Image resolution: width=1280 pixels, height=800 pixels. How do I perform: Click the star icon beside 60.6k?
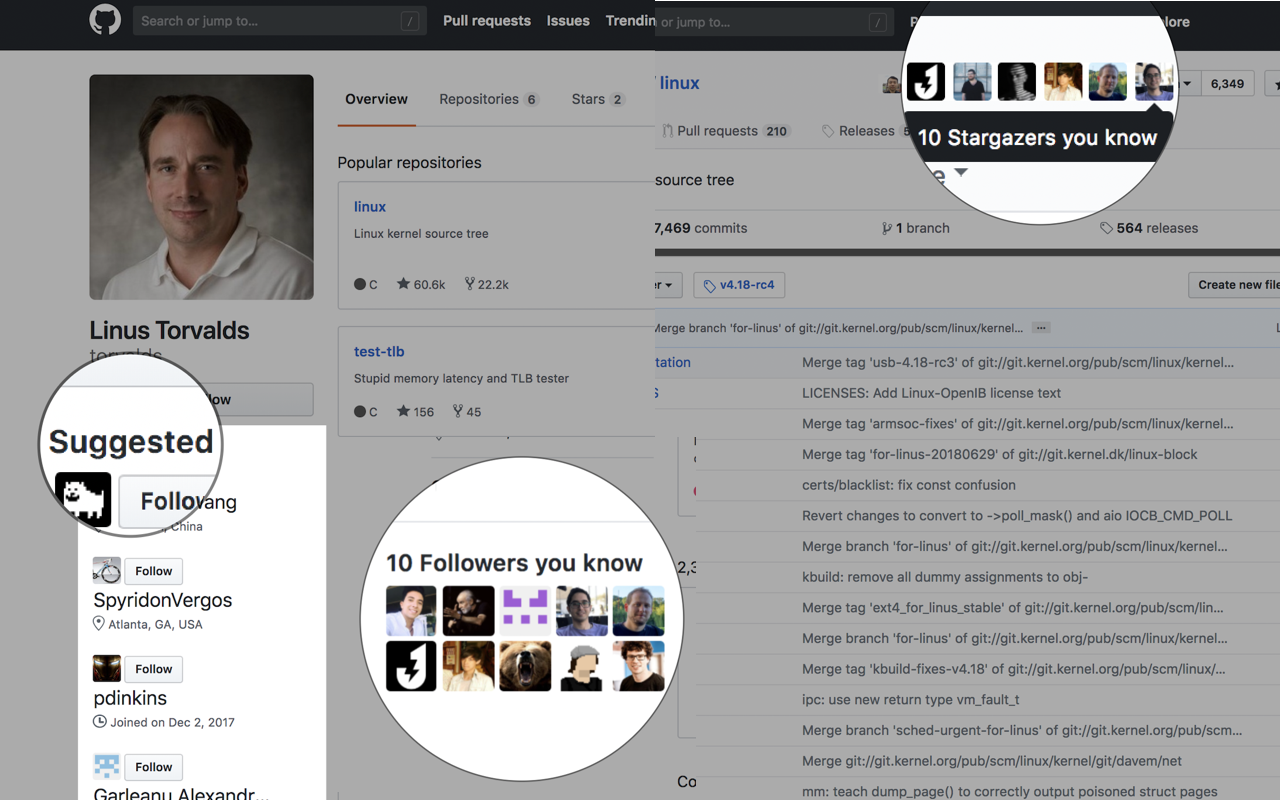[x=403, y=284]
